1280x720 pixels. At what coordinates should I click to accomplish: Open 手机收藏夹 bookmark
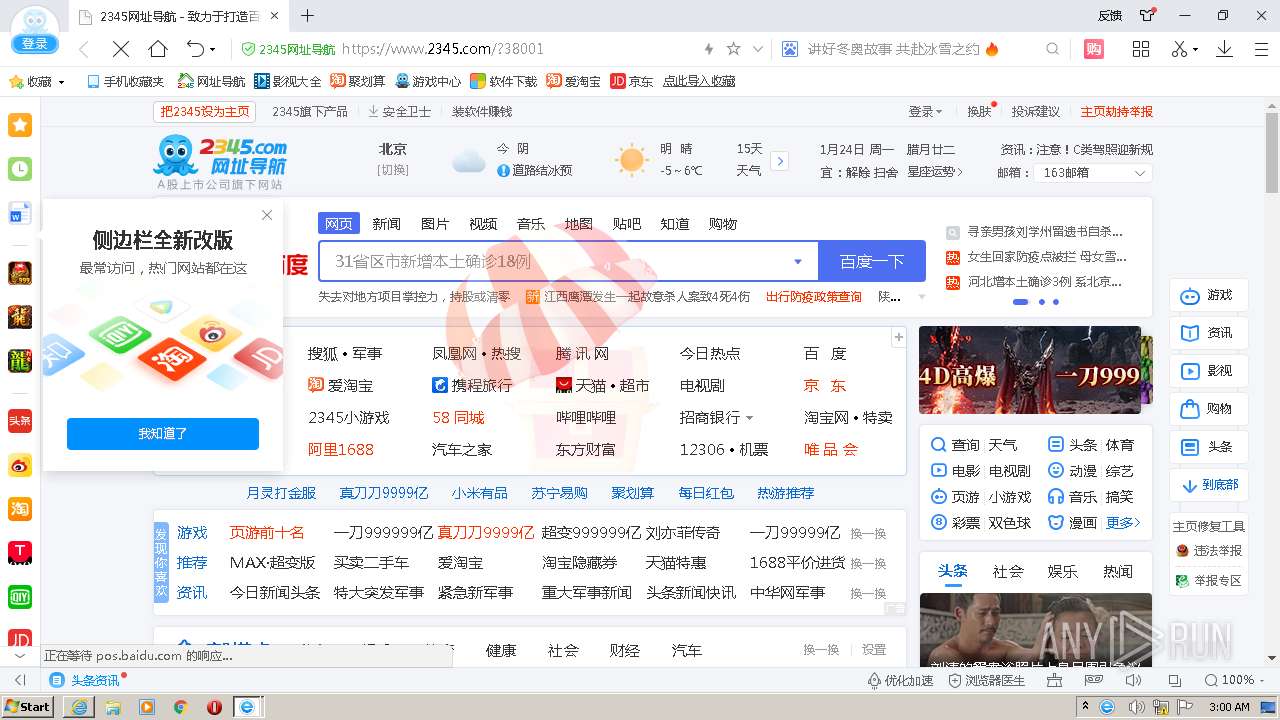pyautogui.click(x=125, y=81)
